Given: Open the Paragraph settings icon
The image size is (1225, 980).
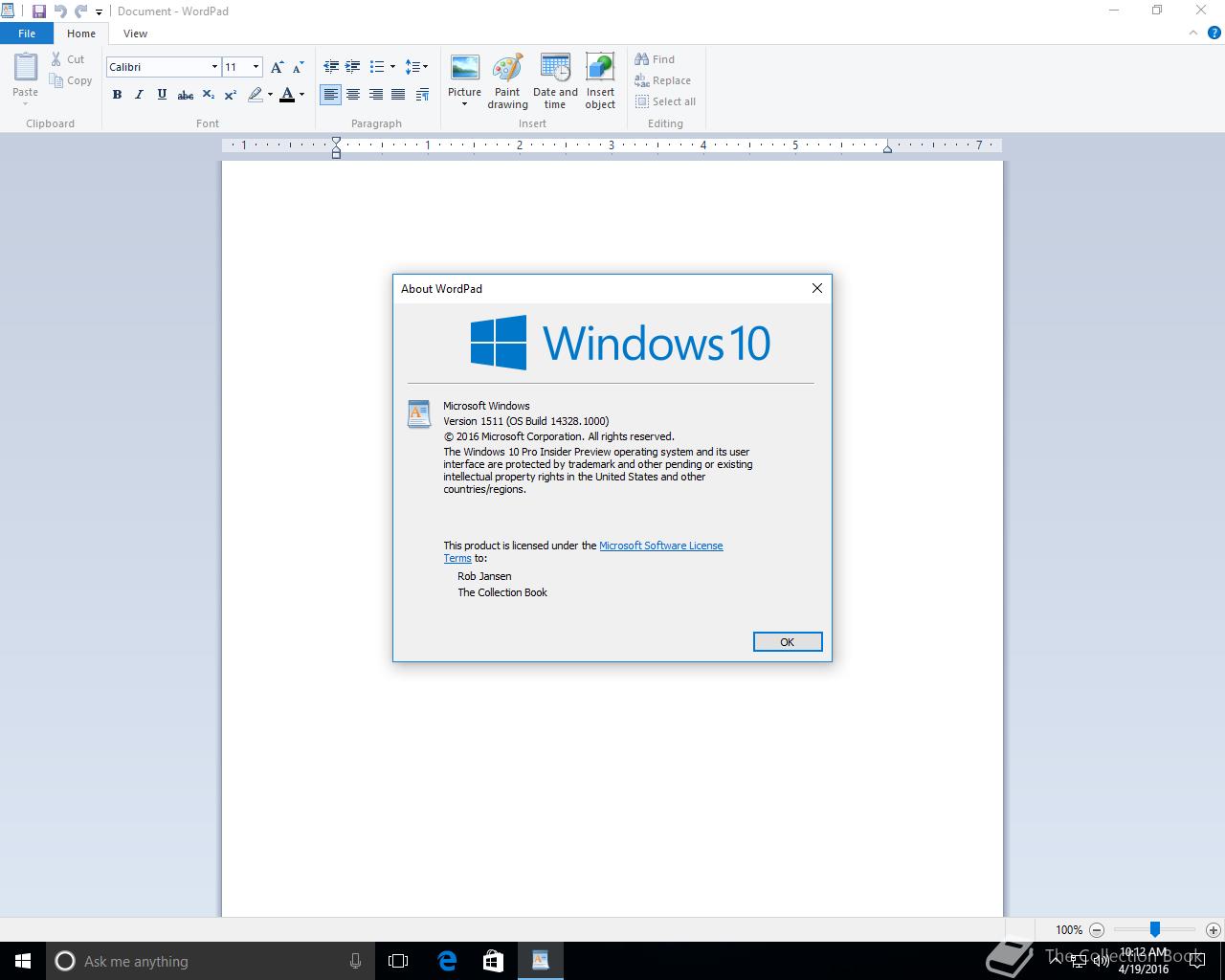Looking at the screenshot, I should (422, 95).
